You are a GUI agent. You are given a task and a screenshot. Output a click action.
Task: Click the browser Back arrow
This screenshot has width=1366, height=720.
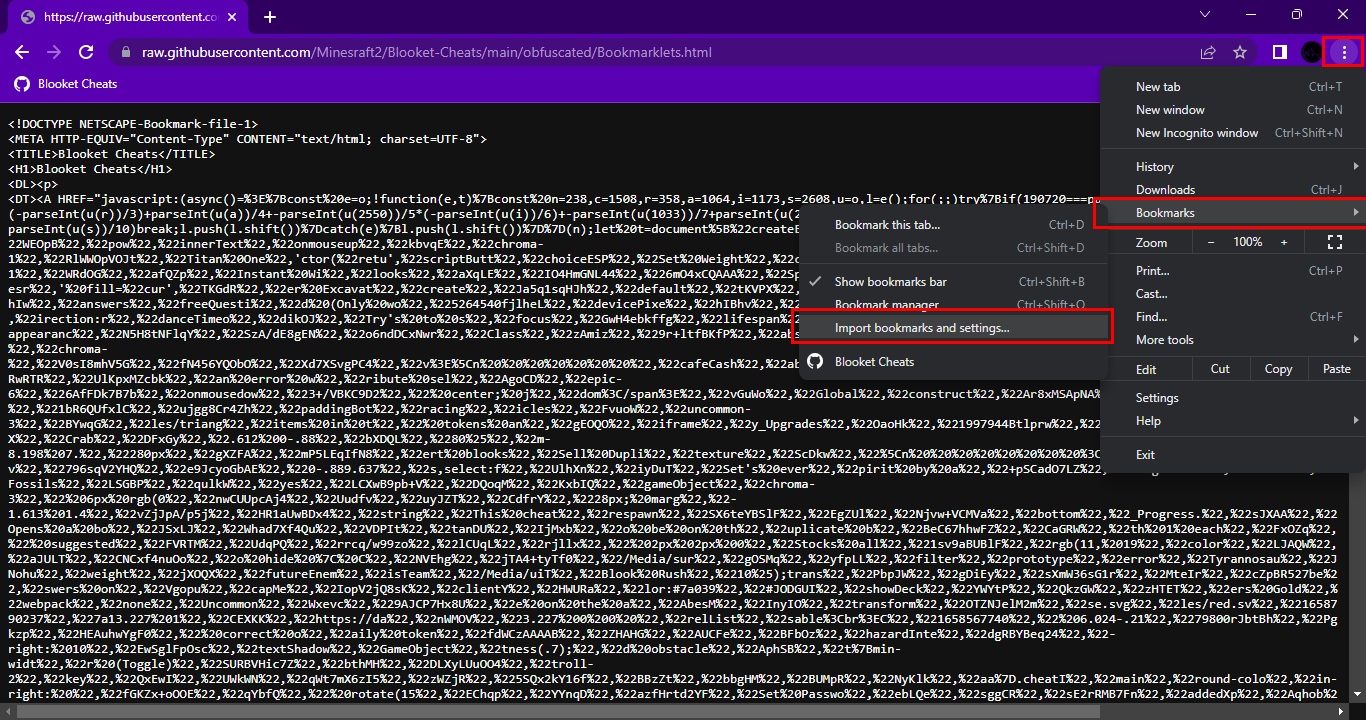pyautogui.click(x=22, y=52)
